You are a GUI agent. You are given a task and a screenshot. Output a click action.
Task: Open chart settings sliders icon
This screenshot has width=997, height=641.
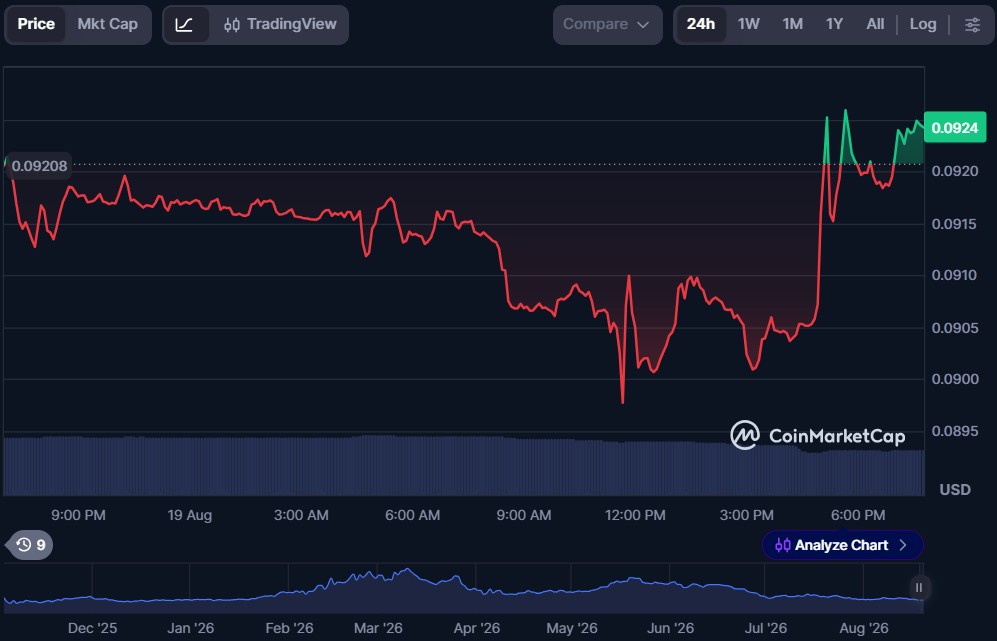972,25
